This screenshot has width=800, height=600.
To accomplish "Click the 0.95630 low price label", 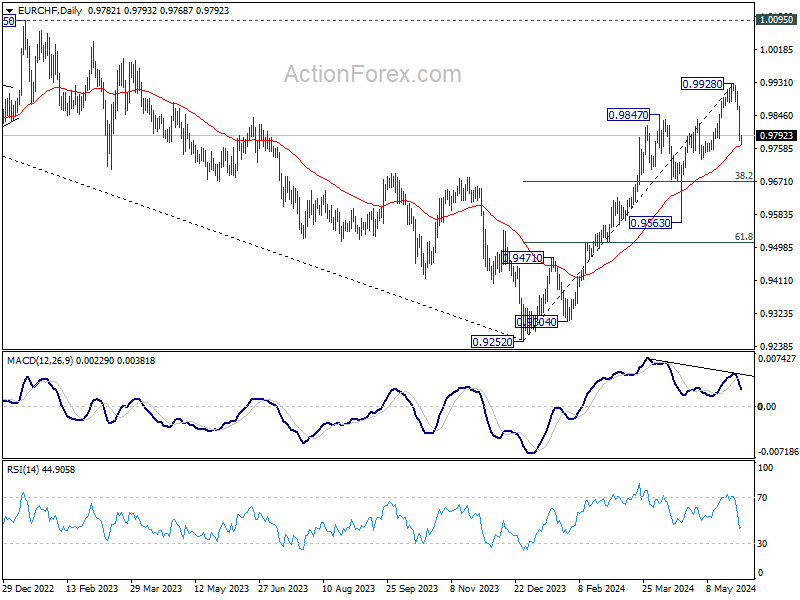I will [650, 223].
